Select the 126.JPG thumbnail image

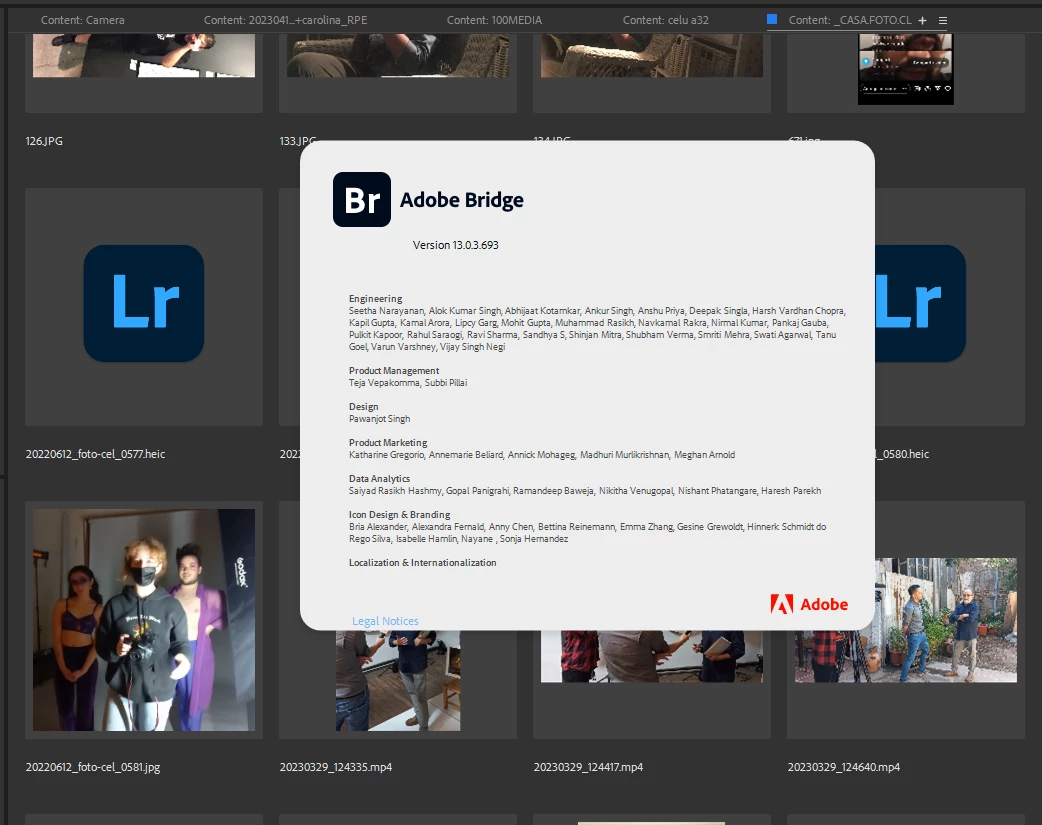144,55
